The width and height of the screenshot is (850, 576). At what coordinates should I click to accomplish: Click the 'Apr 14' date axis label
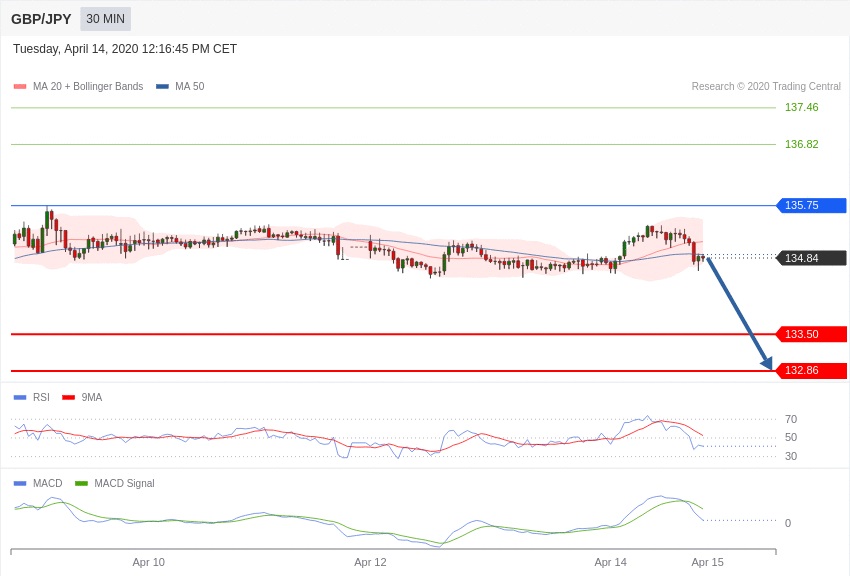(610, 562)
